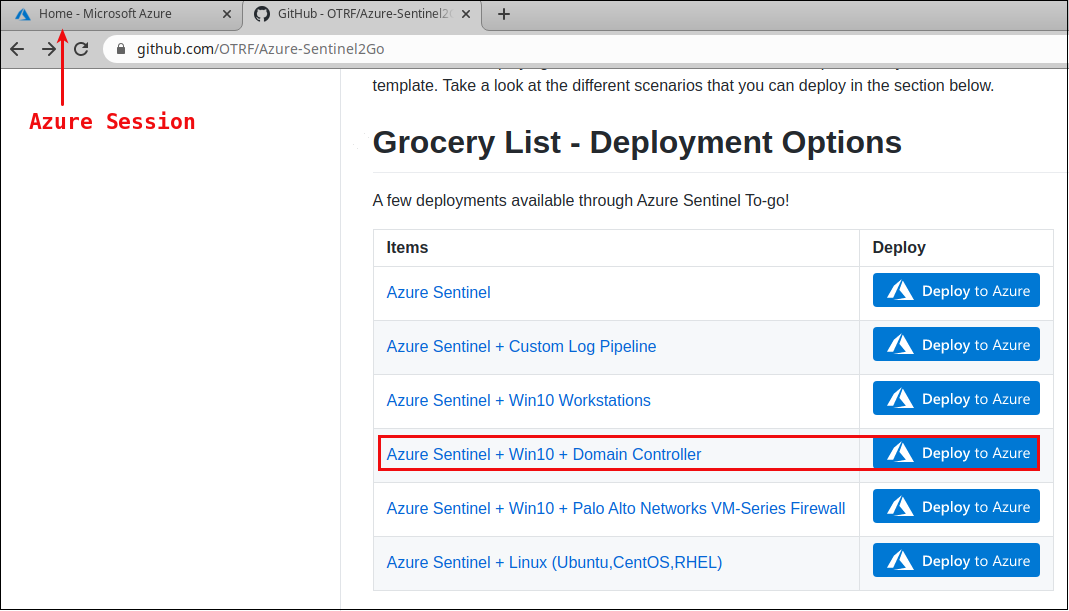Click the browser back arrow

[x=17, y=49]
